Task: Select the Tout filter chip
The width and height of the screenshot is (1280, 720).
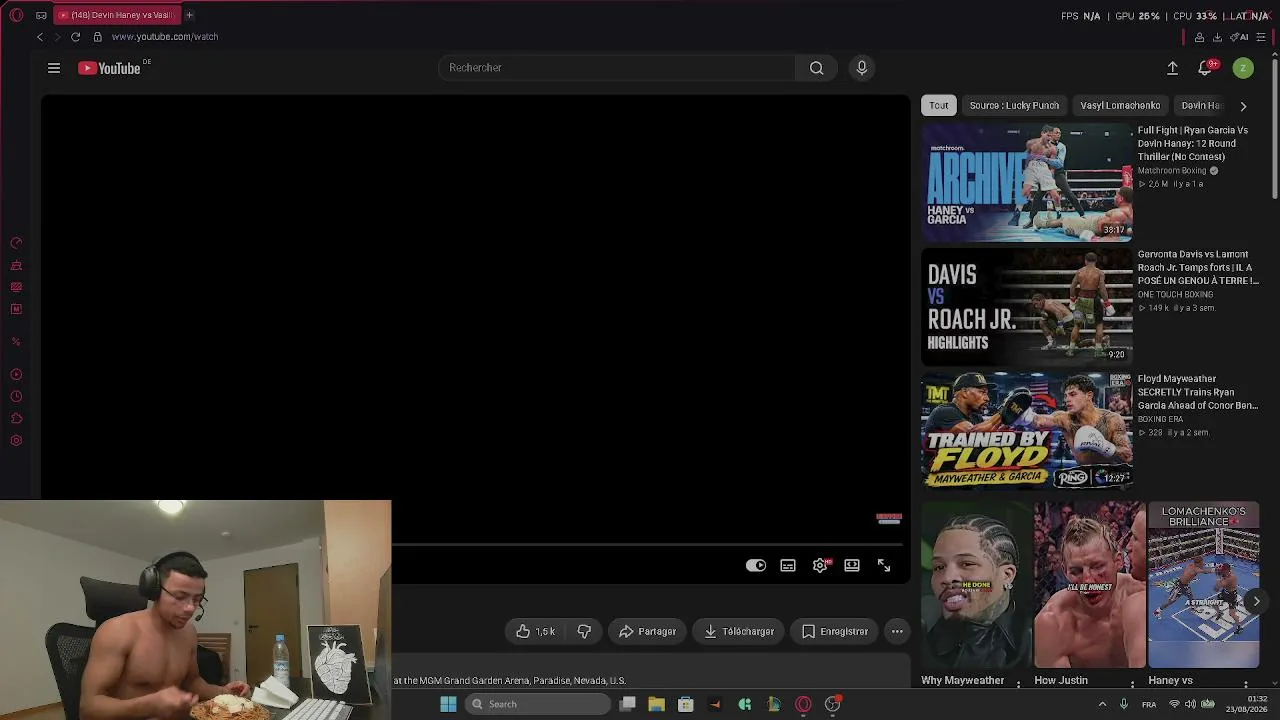Action: 938,106
